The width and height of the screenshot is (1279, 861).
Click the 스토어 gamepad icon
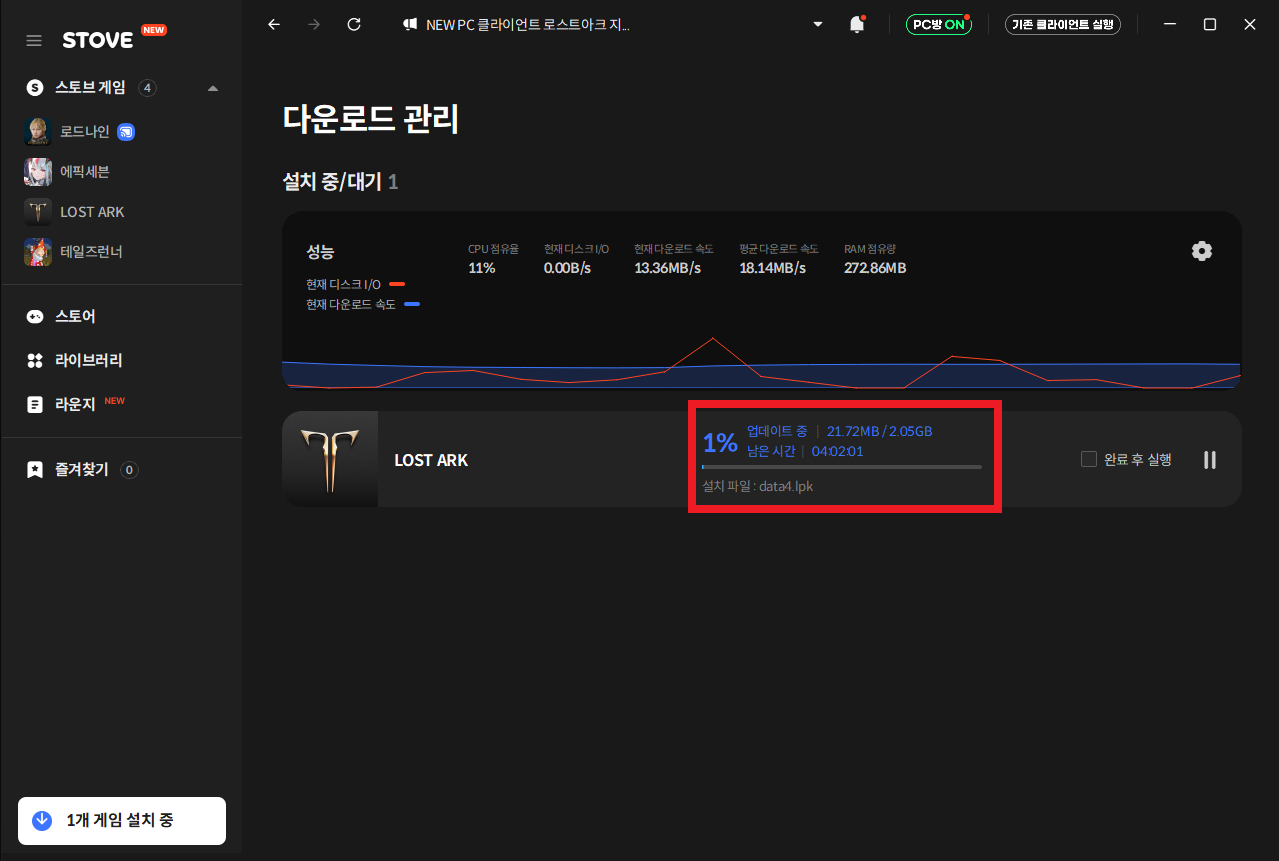[x=35, y=316]
